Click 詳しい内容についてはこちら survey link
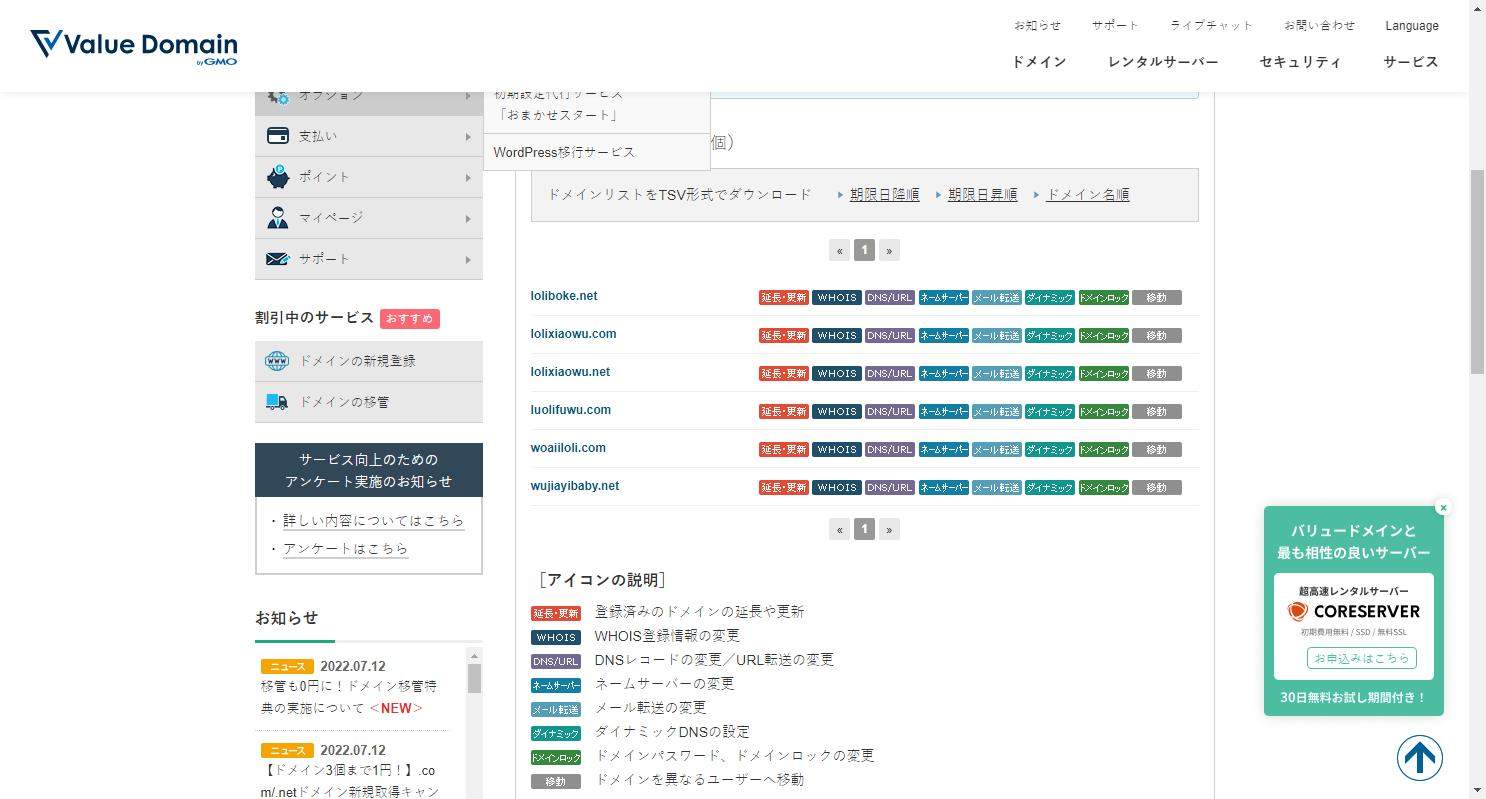This screenshot has height=799, width=1486. pyautogui.click(x=373, y=521)
